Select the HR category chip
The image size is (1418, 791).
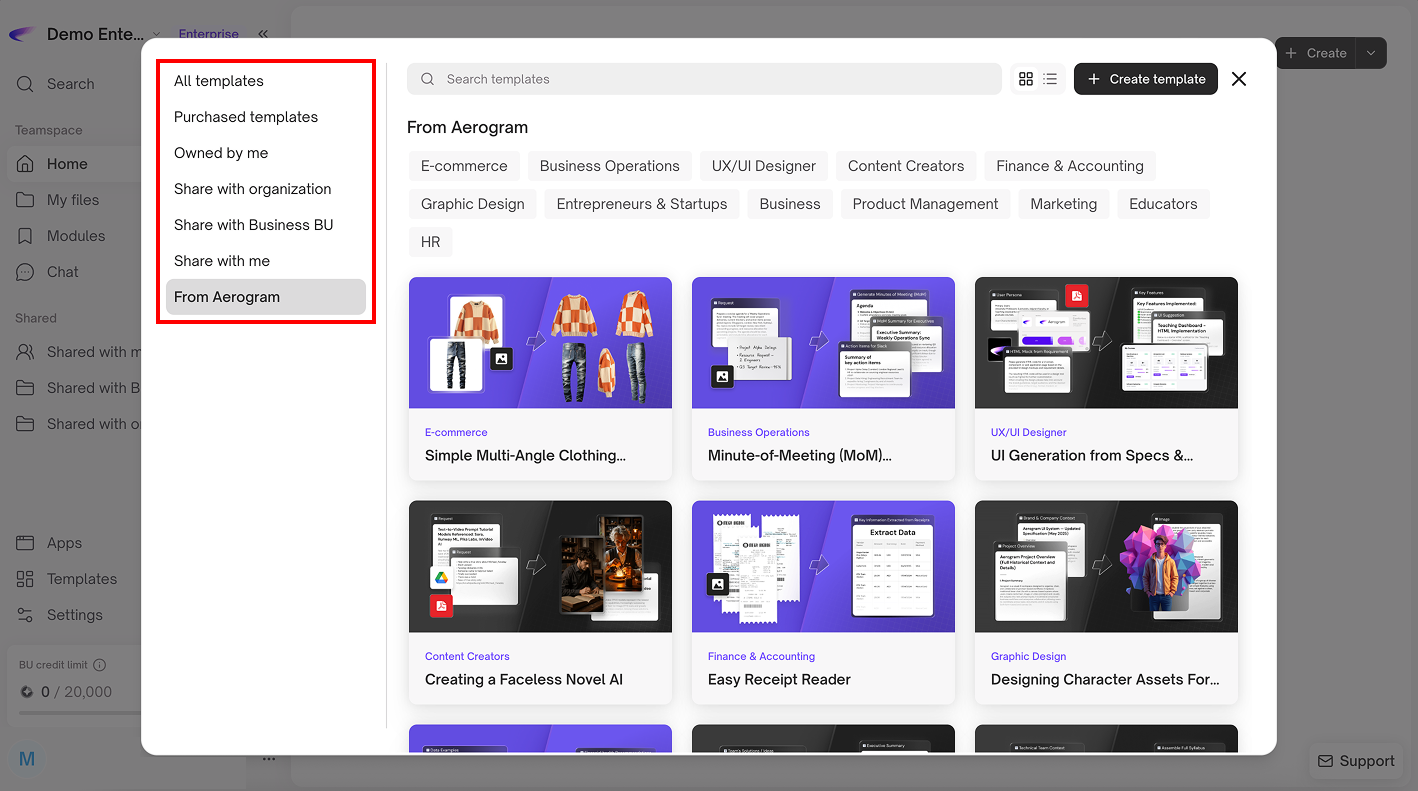tap(431, 242)
